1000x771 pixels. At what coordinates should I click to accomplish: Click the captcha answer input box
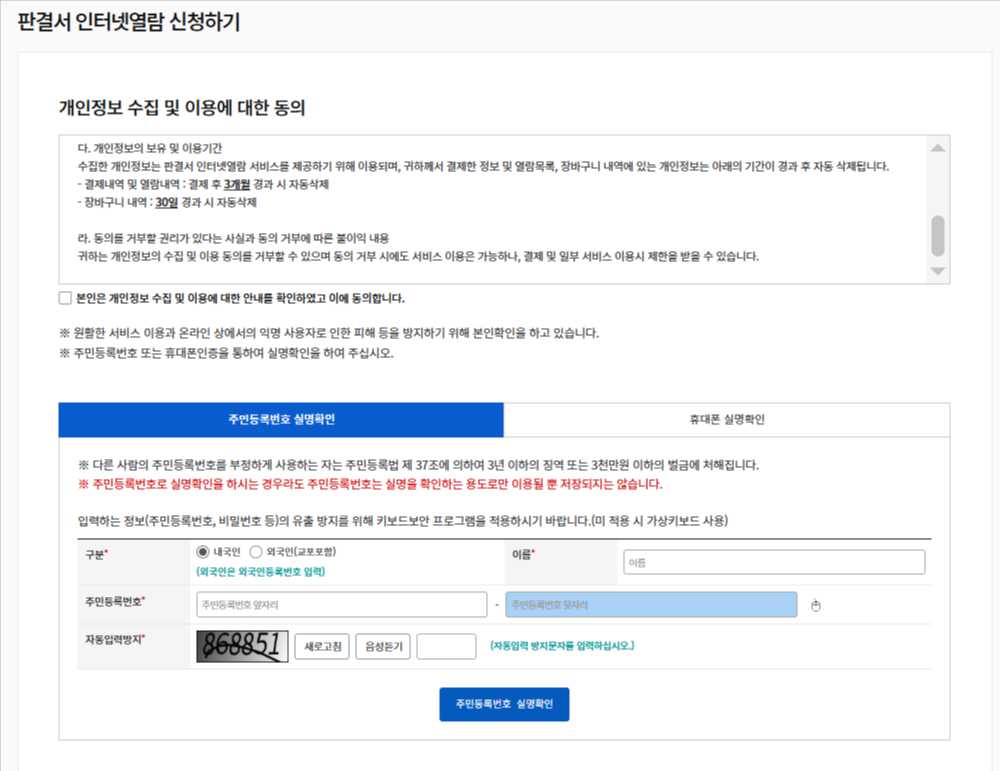(446, 647)
